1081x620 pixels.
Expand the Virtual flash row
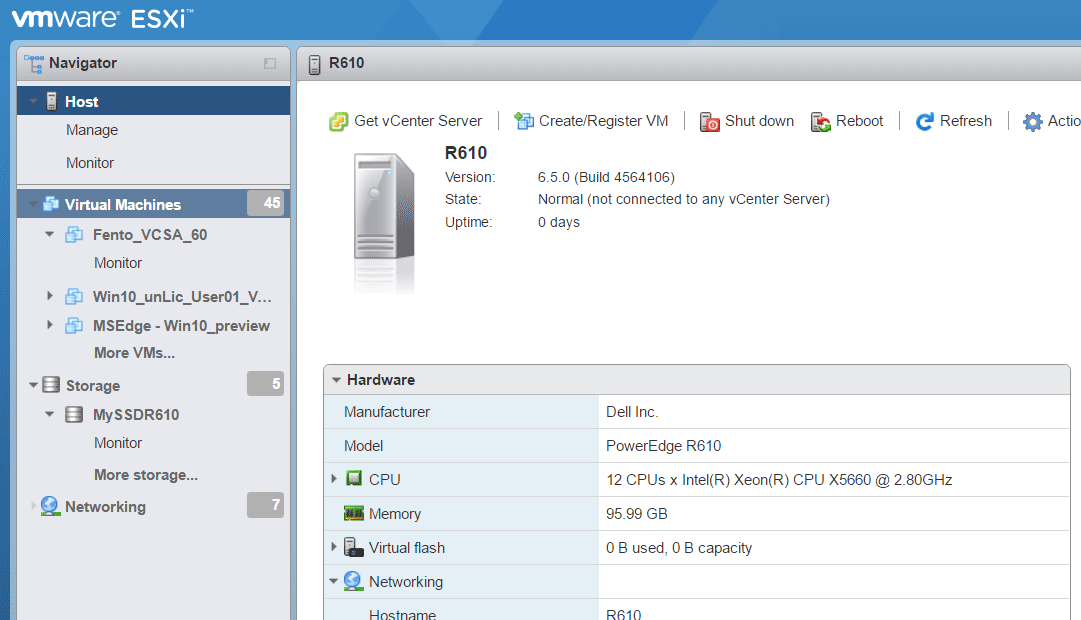(334, 547)
